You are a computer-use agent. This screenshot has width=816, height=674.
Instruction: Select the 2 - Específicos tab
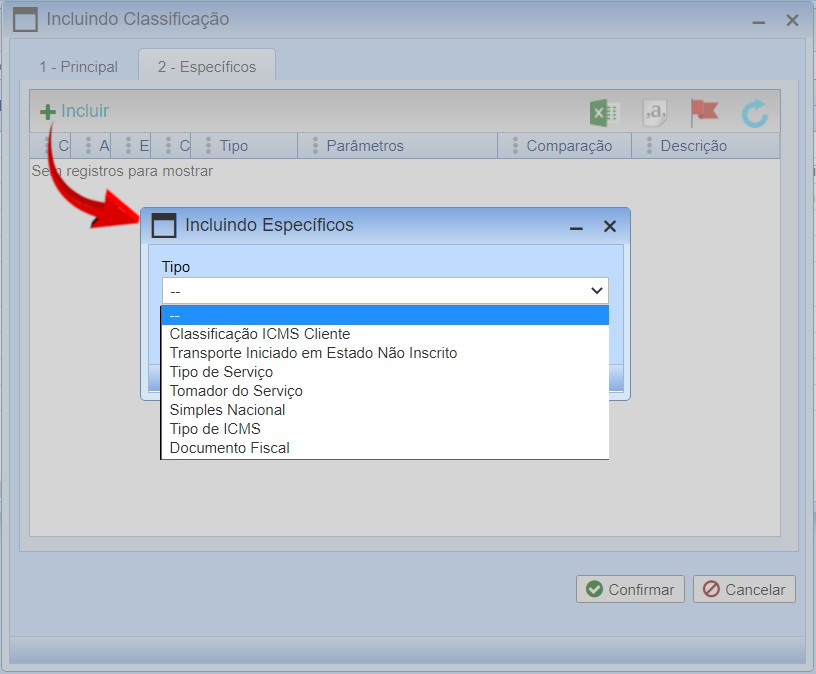[206, 67]
